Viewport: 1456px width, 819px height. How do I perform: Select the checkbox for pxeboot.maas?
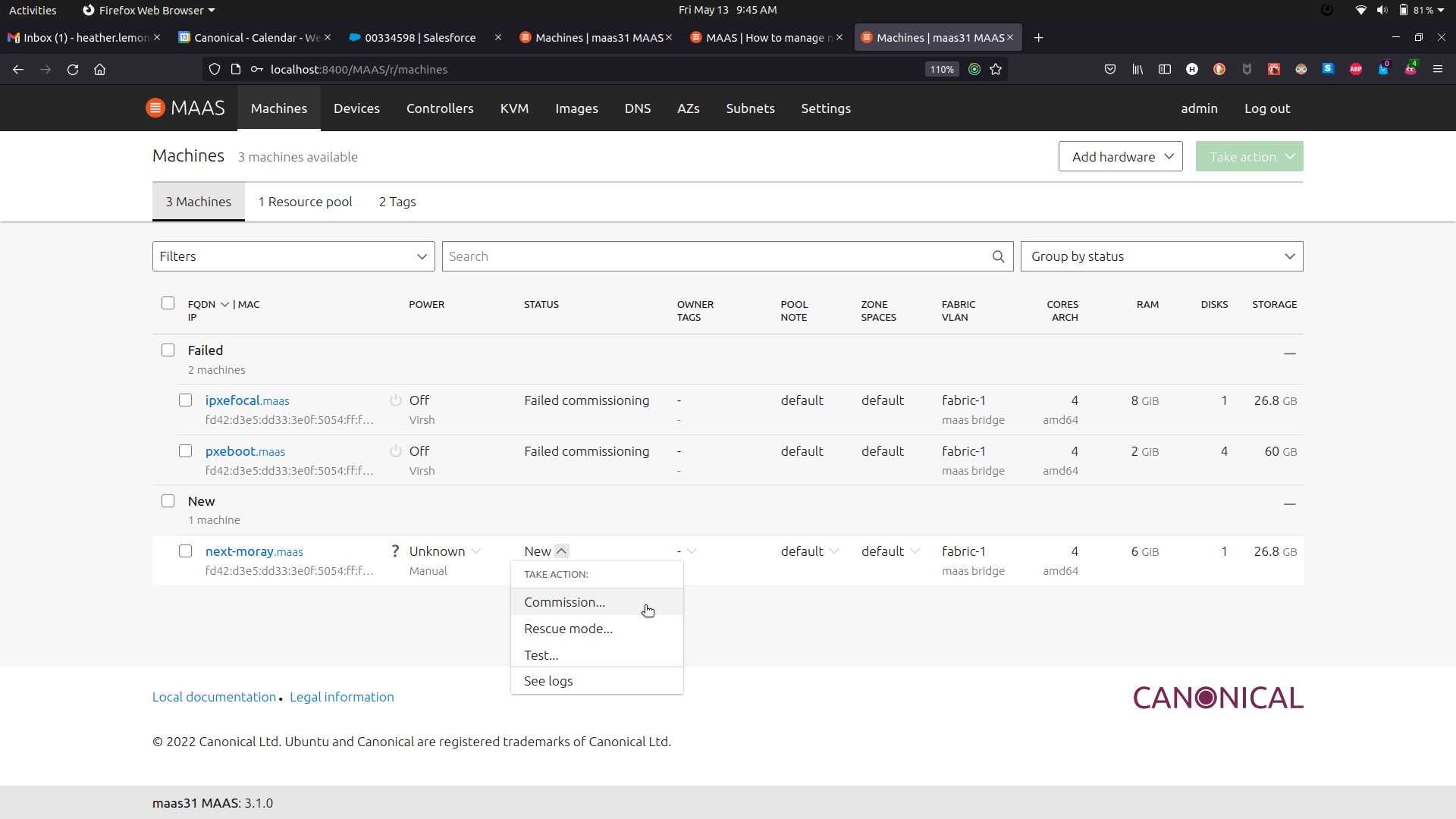pyautogui.click(x=184, y=450)
